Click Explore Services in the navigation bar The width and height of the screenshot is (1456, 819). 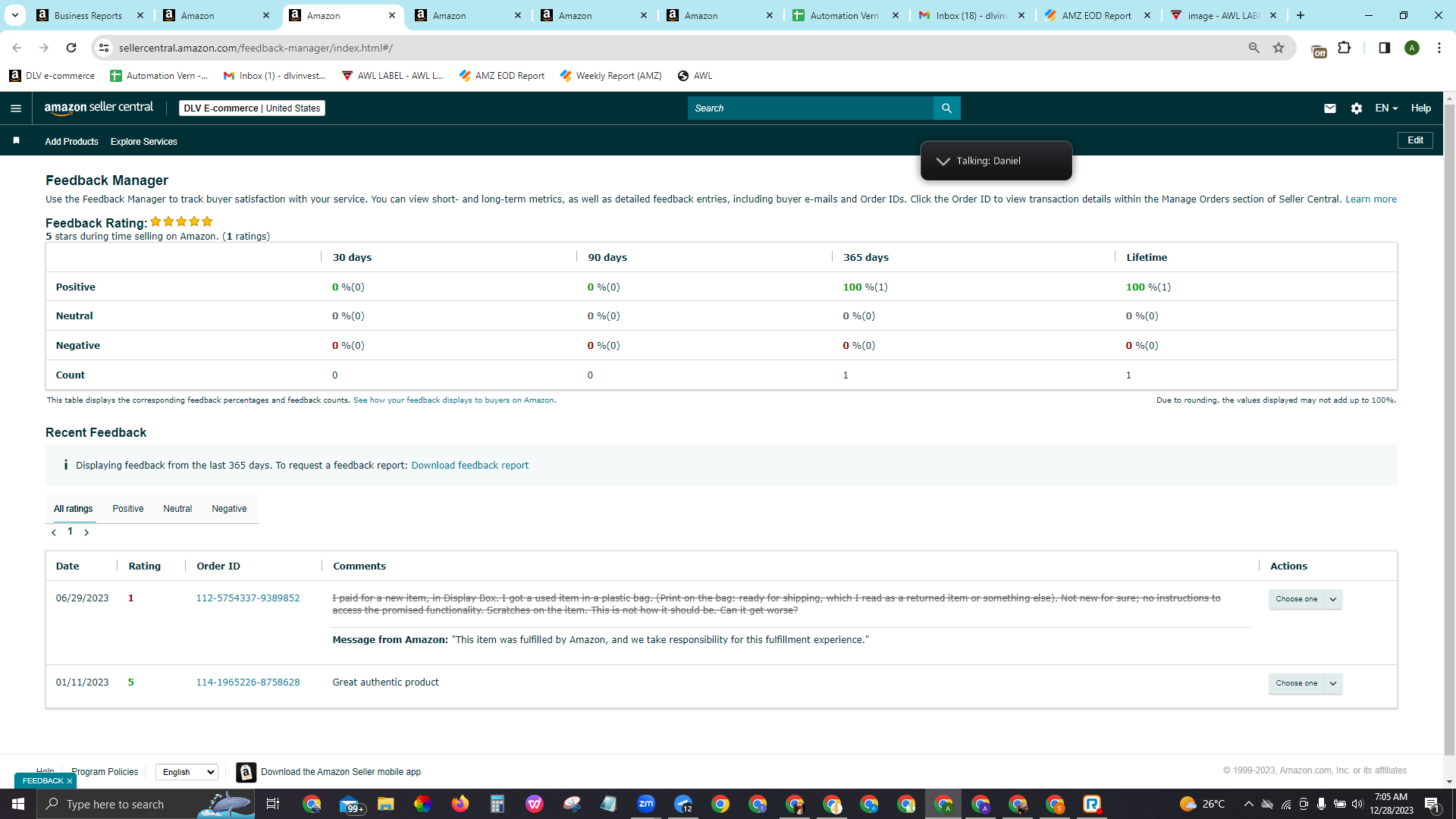tap(144, 142)
